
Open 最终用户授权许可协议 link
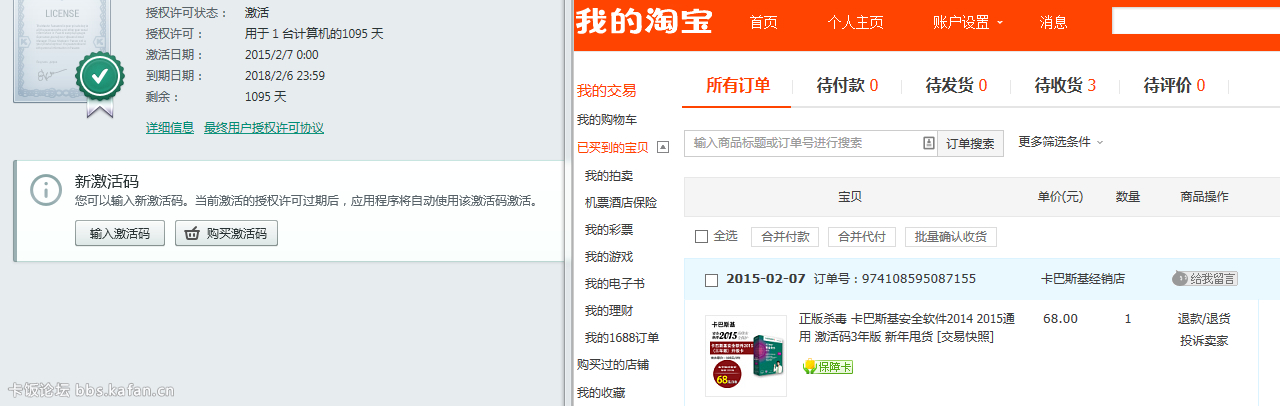[264, 128]
